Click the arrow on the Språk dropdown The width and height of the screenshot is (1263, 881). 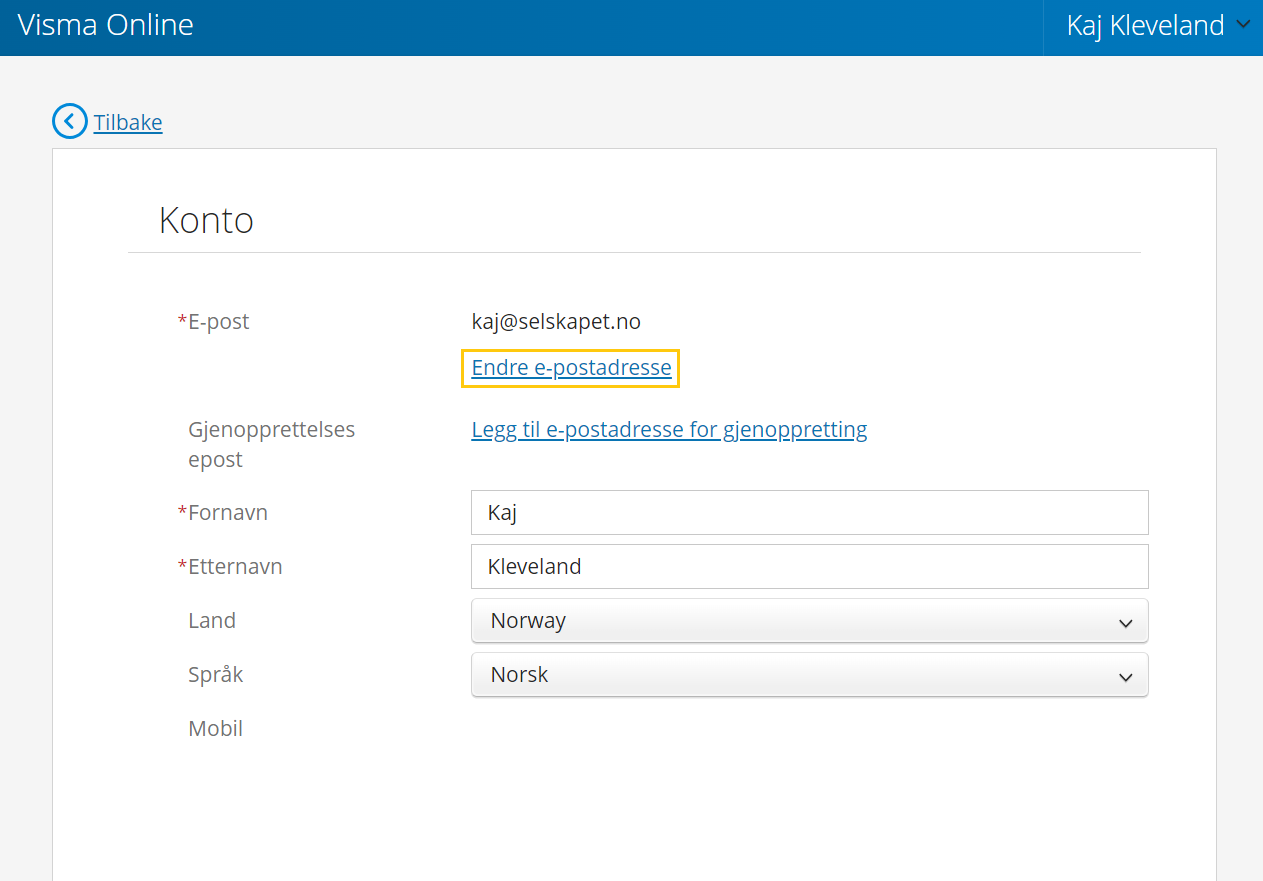(x=1126, y=677)
